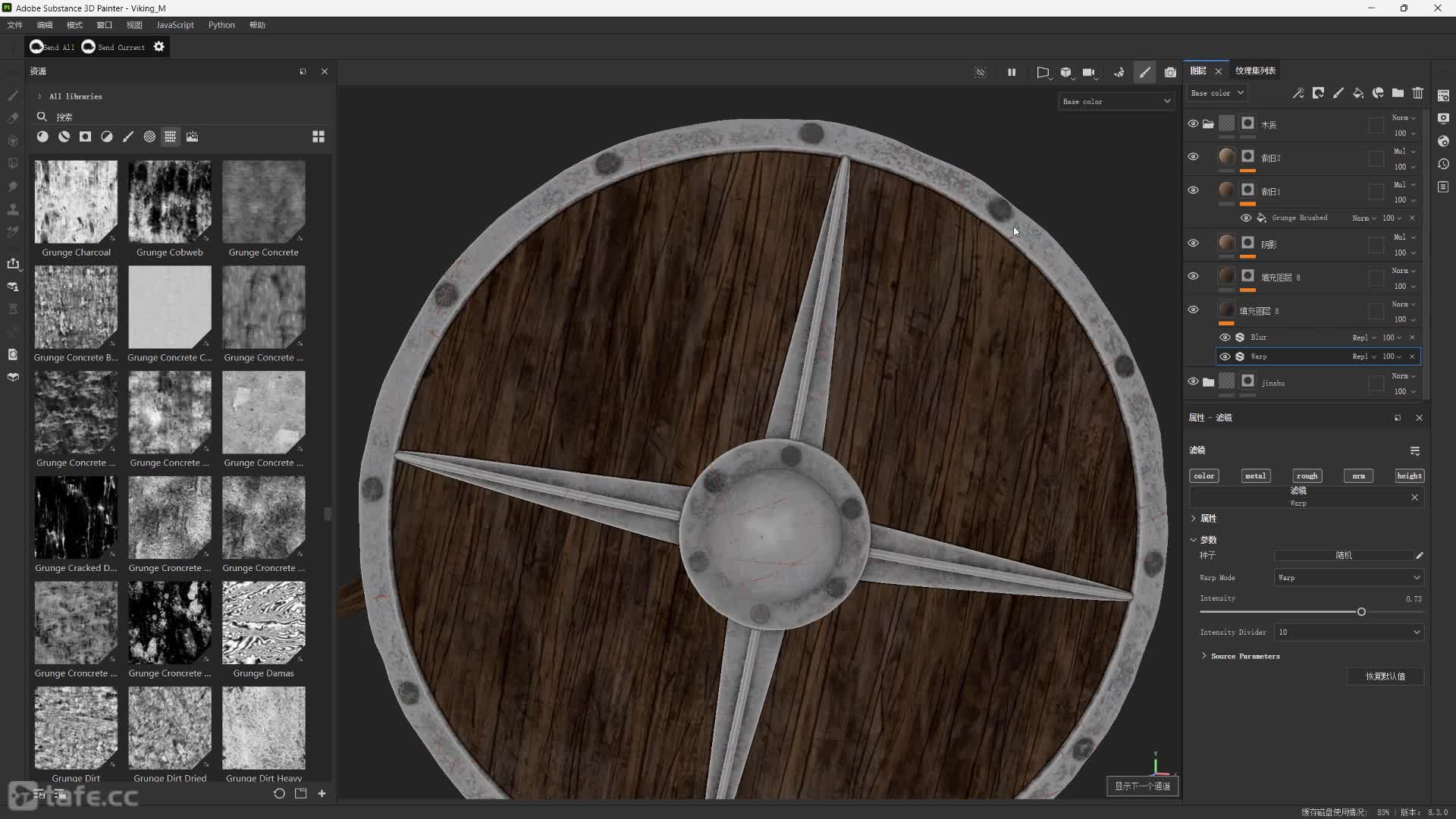Open plugin settings gear next to Send Current
Screen dimensions: 1456x819
pos(158,46)
